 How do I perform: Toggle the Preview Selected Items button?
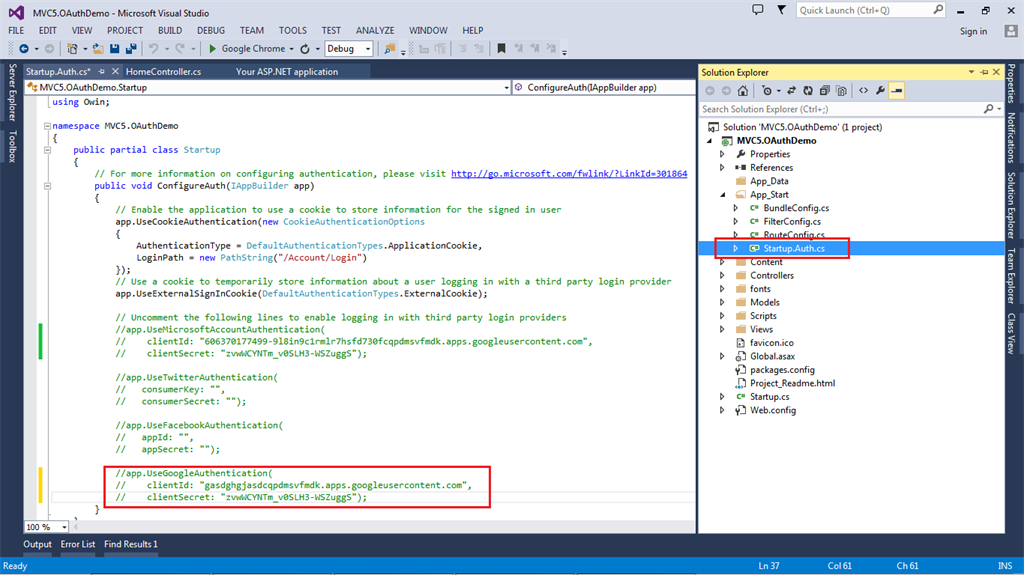coord(897,90)
